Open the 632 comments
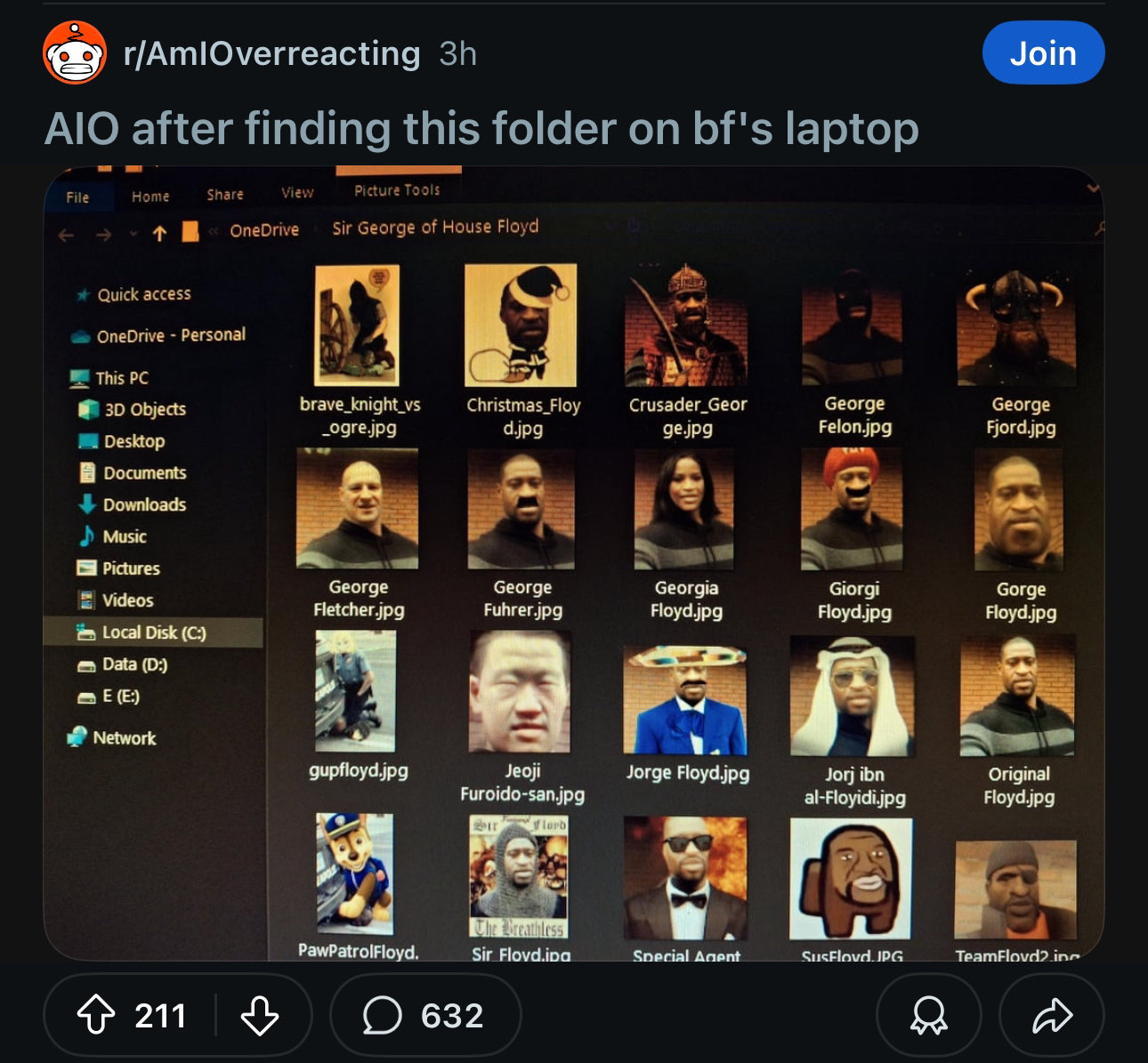Screen dimensions: 1148x1063 [x=424, y=1015]
